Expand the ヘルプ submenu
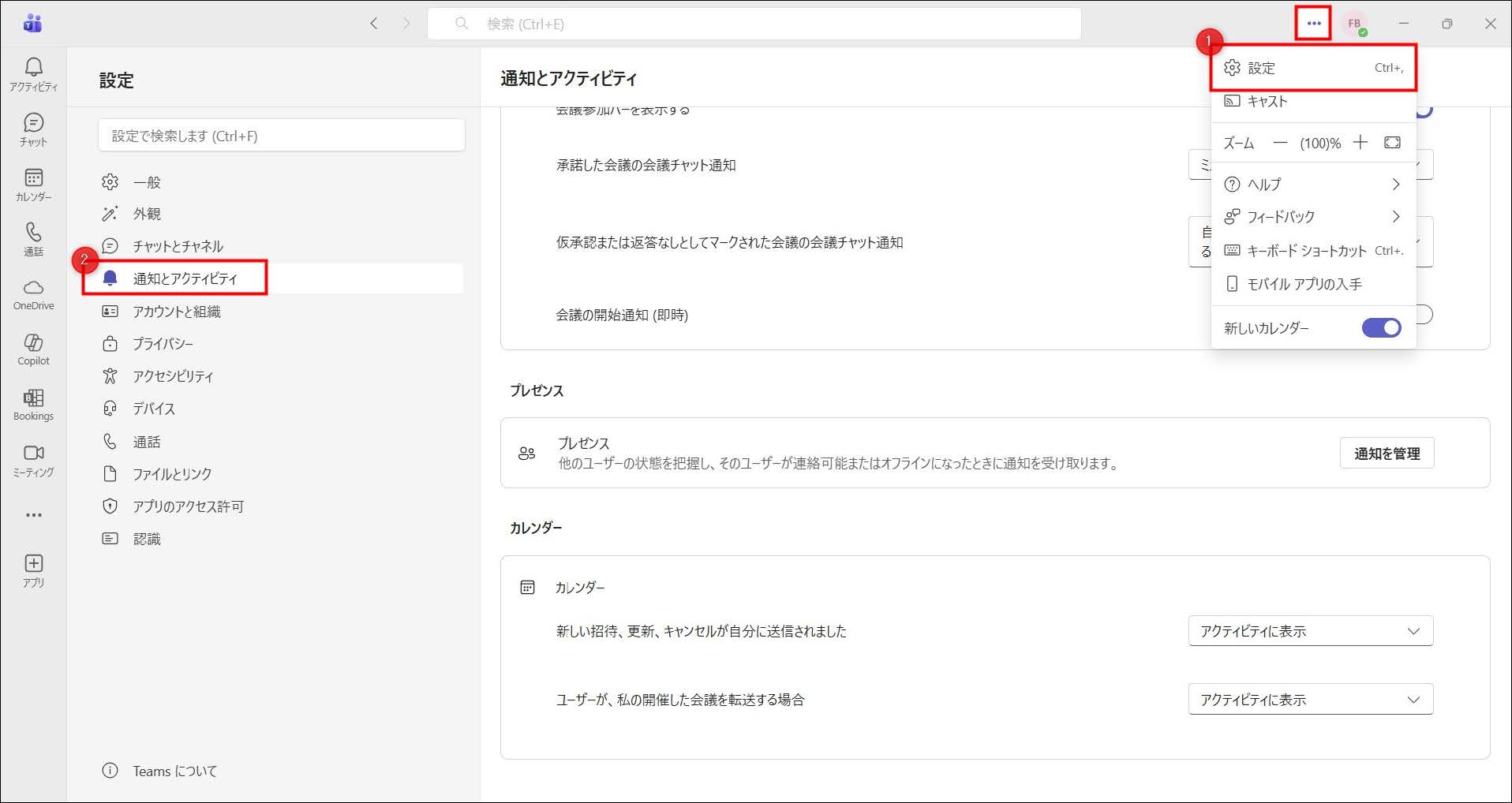This screenshot has height=803, width=1512. 1313,185
